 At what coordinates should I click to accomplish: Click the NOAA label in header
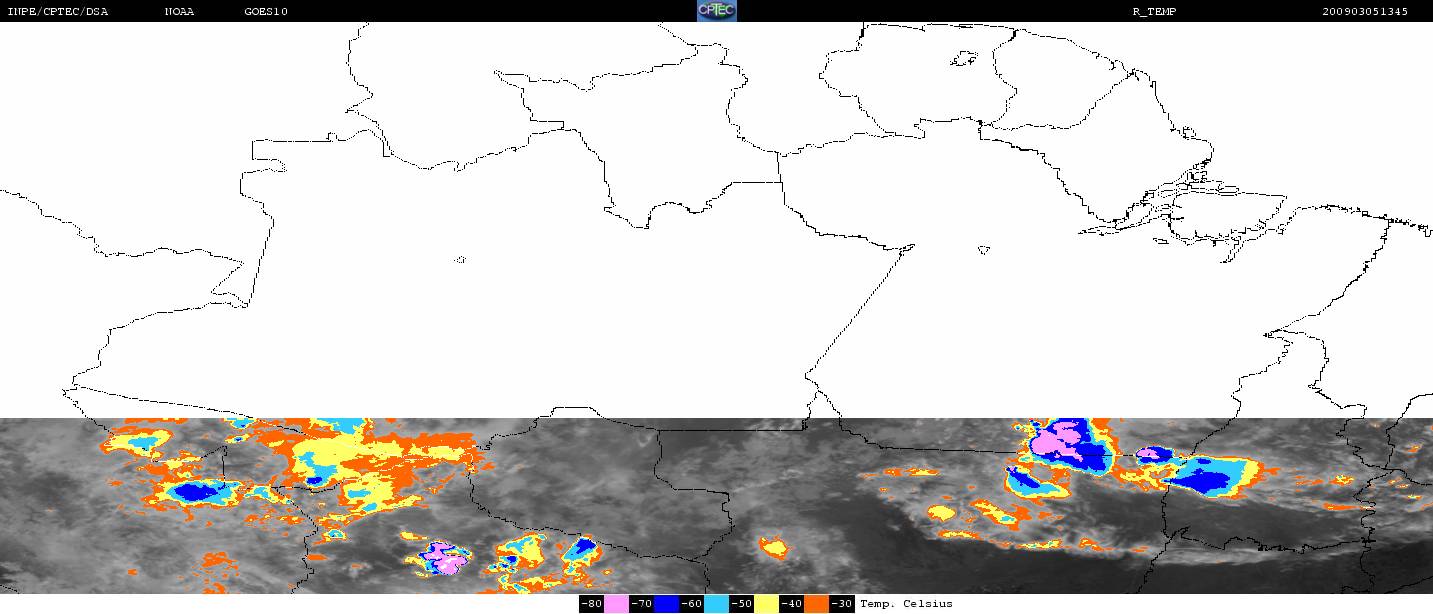tap(179, 12)
